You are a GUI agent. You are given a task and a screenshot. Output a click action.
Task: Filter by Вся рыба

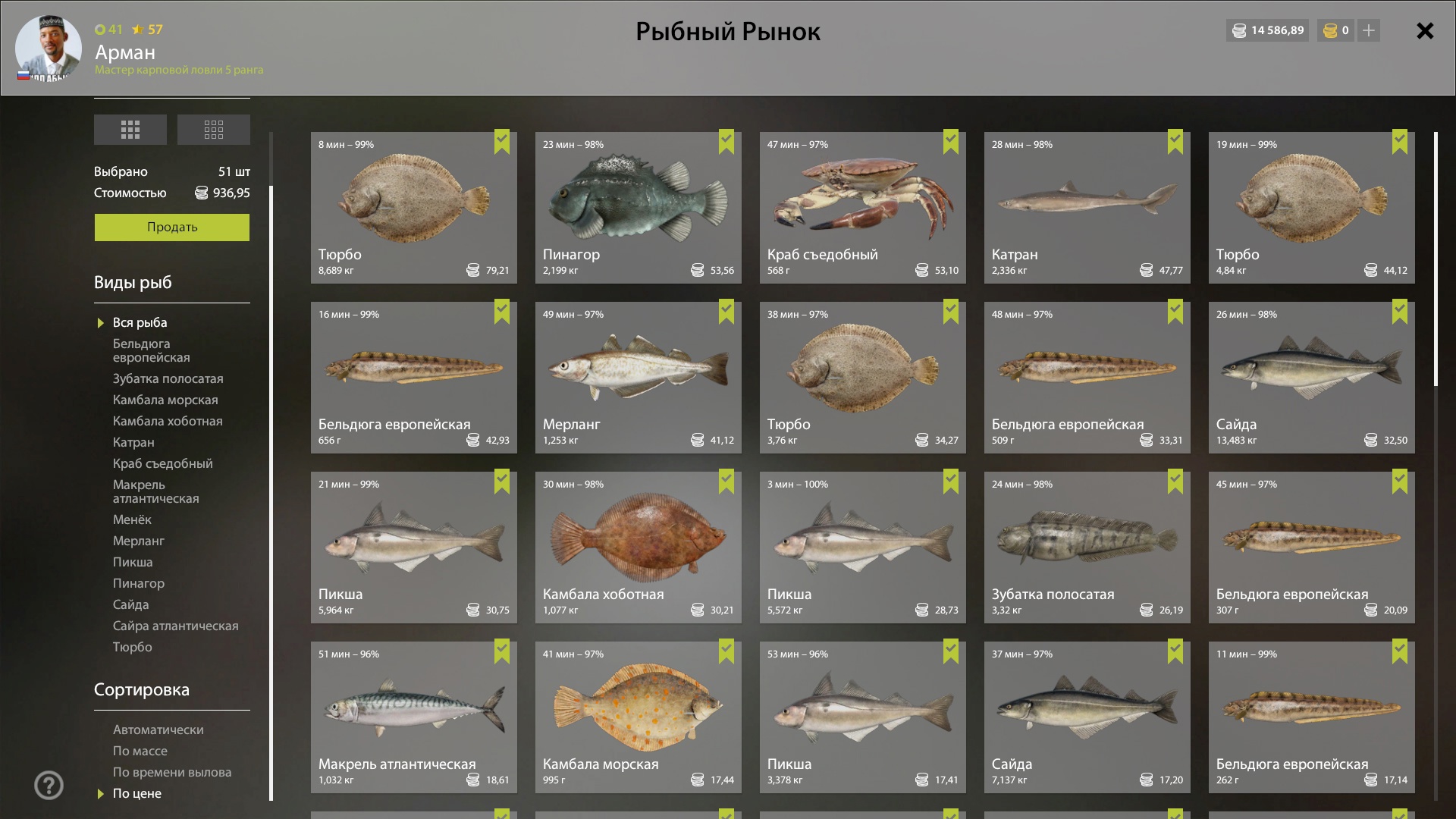(x=140, y=323)
